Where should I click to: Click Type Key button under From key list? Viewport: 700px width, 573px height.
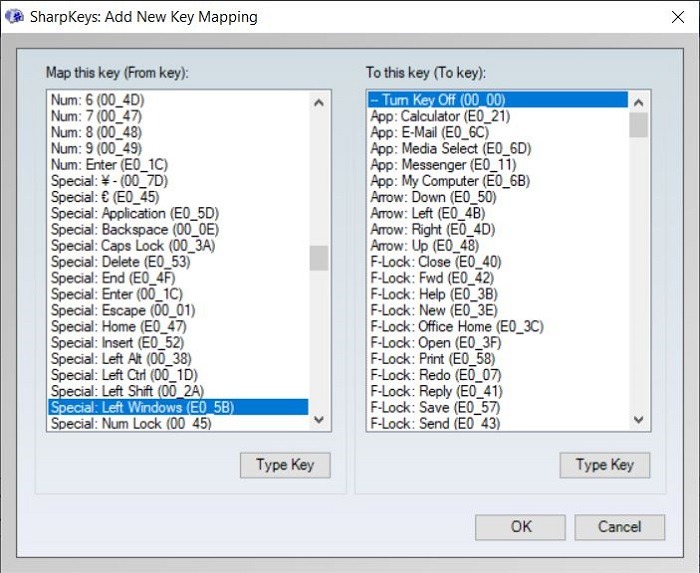tap(285, 465)
